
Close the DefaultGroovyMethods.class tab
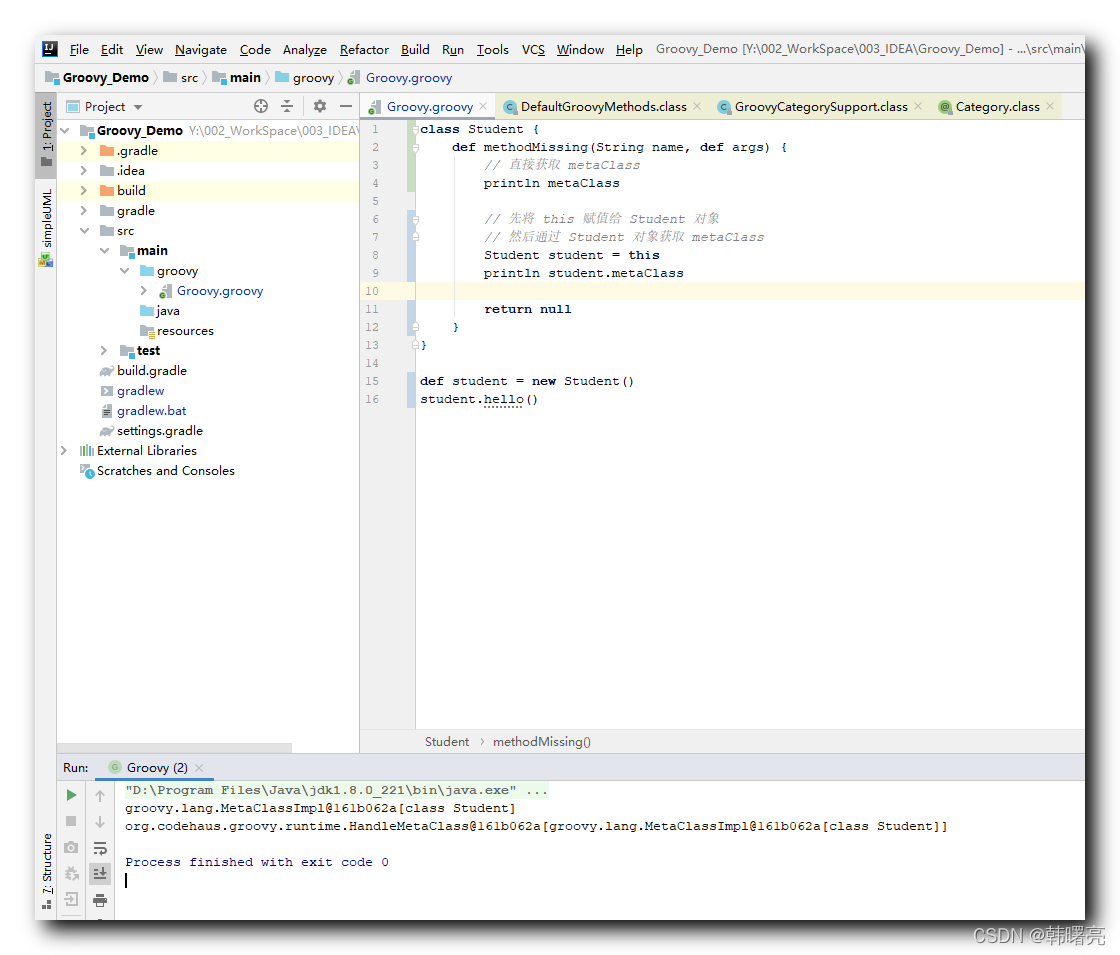tap(697, 106)
